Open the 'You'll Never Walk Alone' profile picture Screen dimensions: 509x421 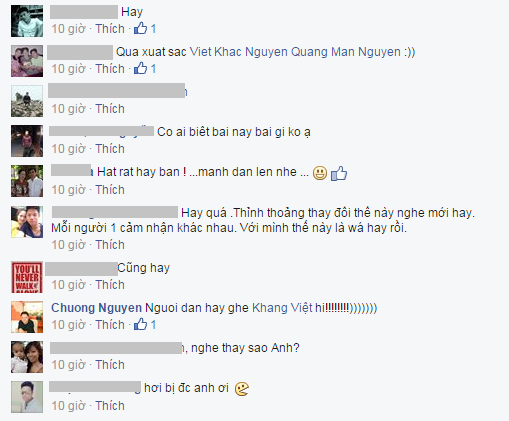27,277
